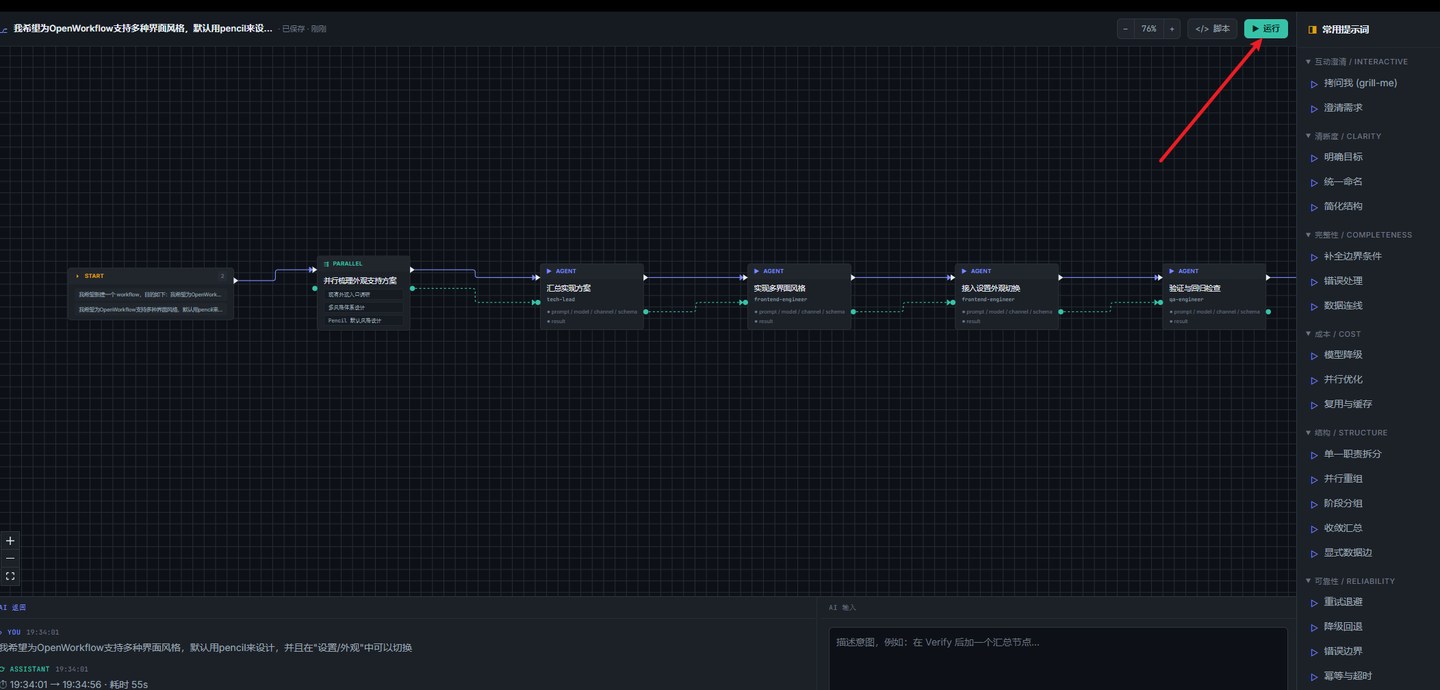The width and height of the screenshot is (1440, 690).
Task: Click play icon beside 模型降级
Action: (1315, 356)
